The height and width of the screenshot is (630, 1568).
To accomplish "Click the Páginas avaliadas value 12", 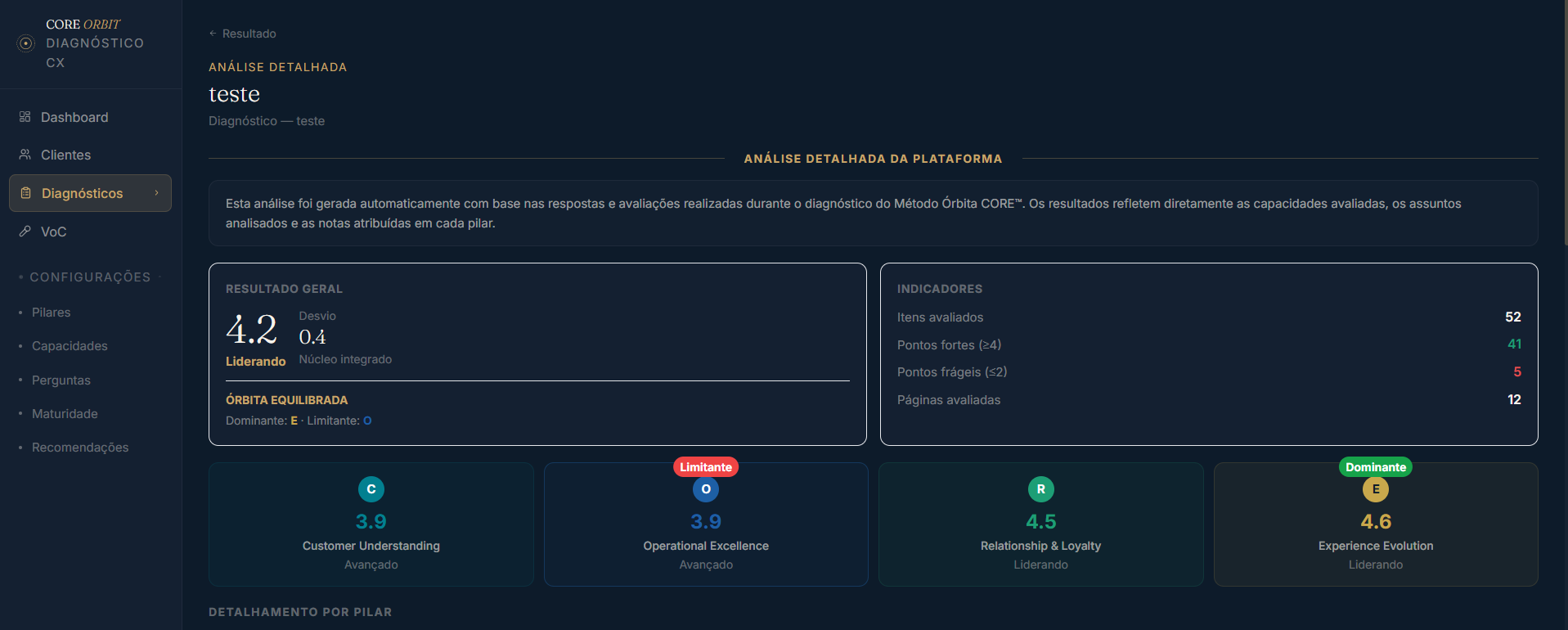I will pyautogui.click(x=1515, y=399).
